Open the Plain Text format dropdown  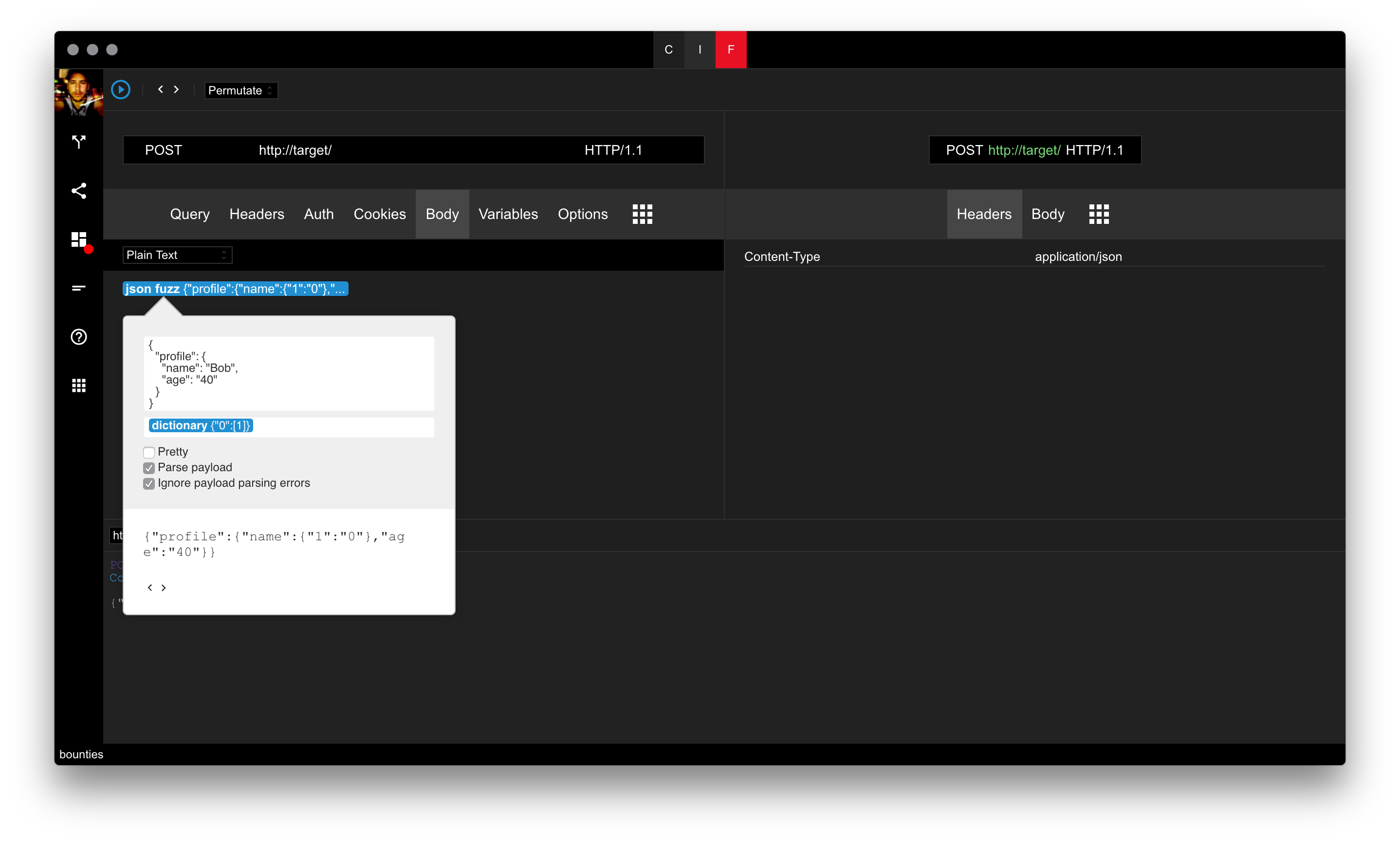[177, 255]
